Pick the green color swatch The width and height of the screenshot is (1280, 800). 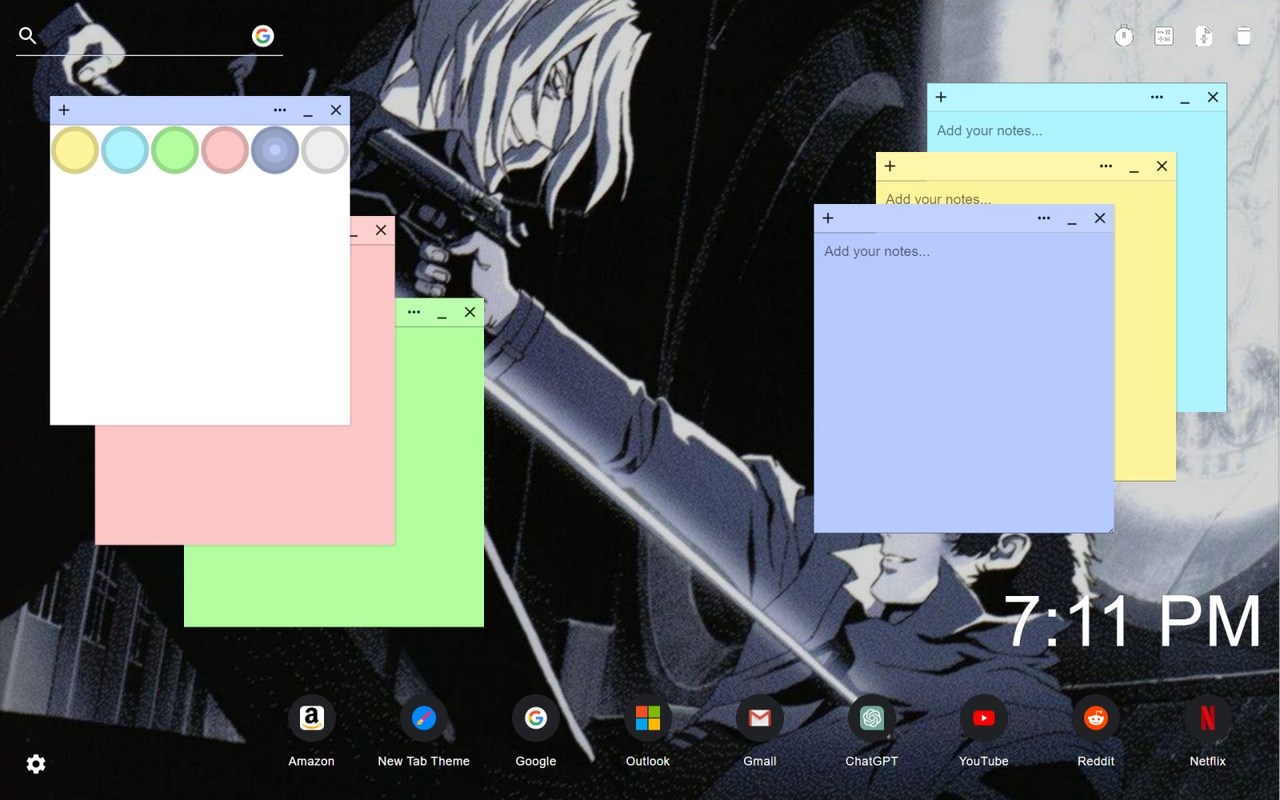(175, 150)
